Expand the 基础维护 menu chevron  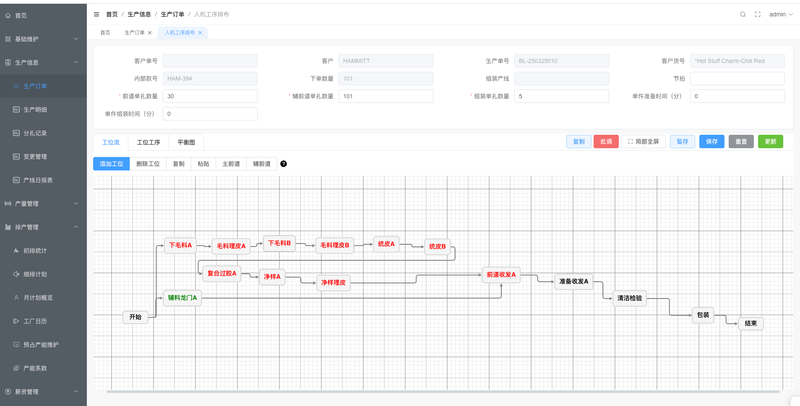pos(76,39)
